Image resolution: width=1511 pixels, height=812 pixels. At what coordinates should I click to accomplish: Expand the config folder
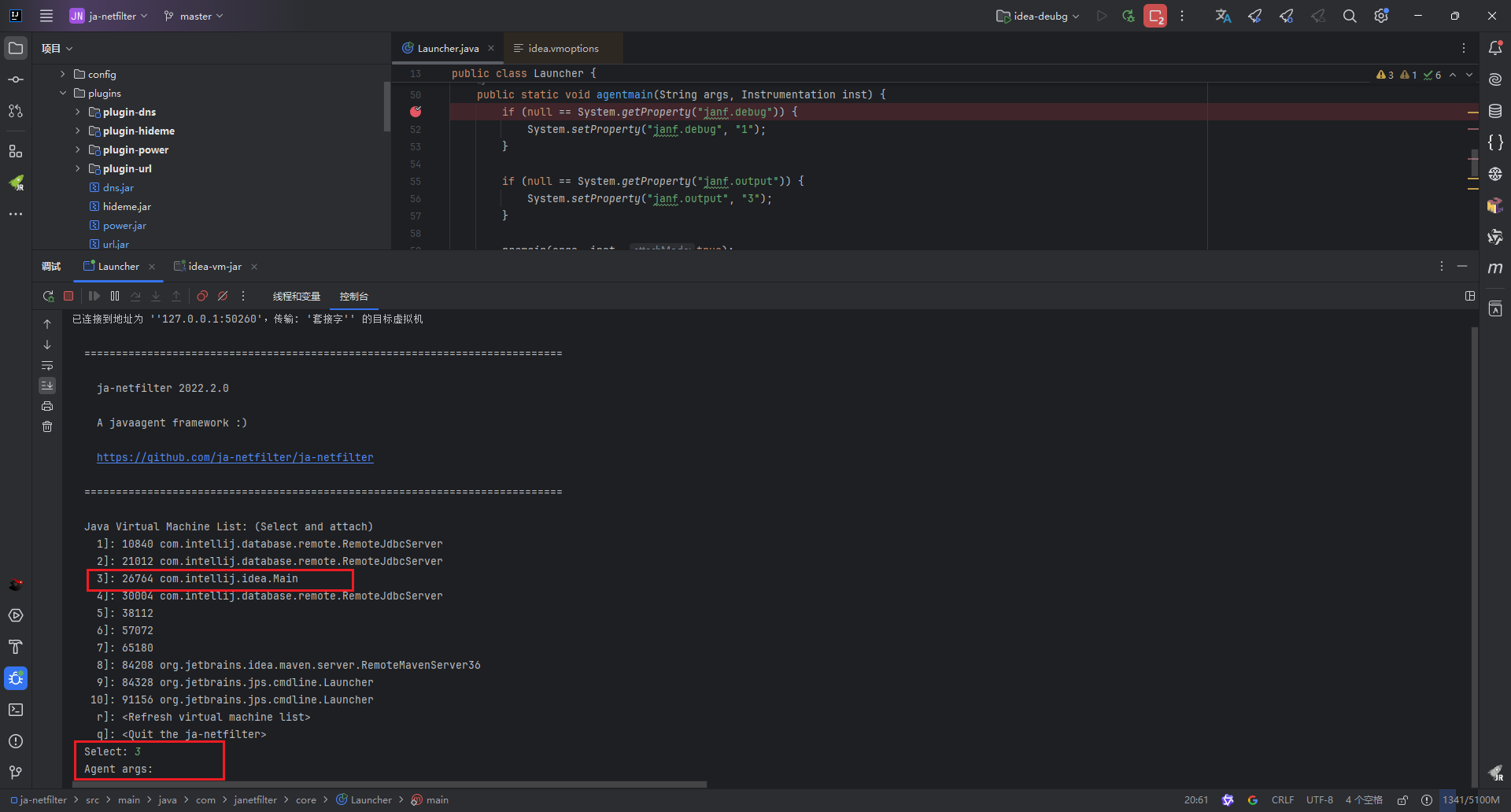[63, 74]
